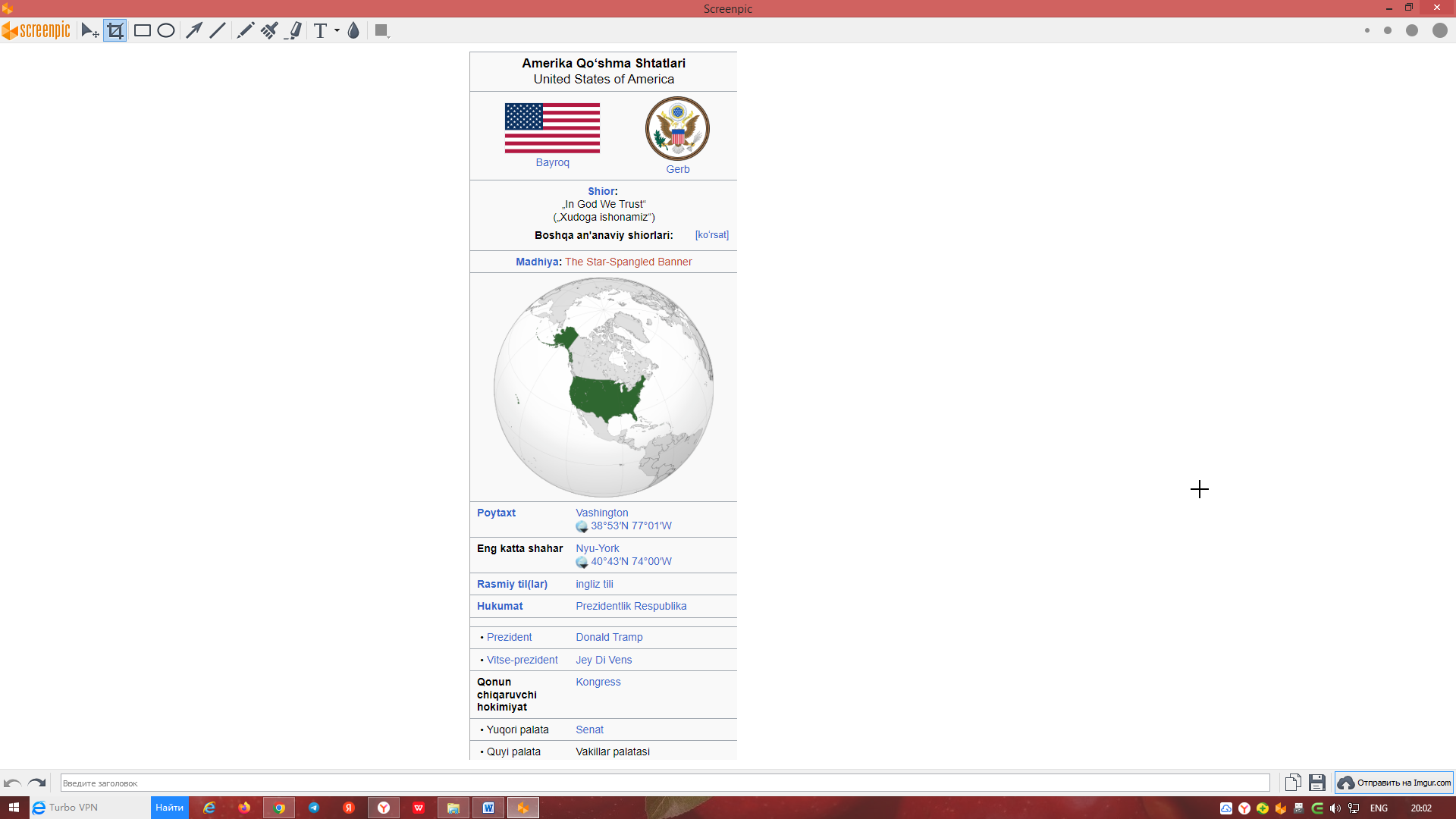
Task: Open the gray color swatch picker
Action: [x=381, y=31]
